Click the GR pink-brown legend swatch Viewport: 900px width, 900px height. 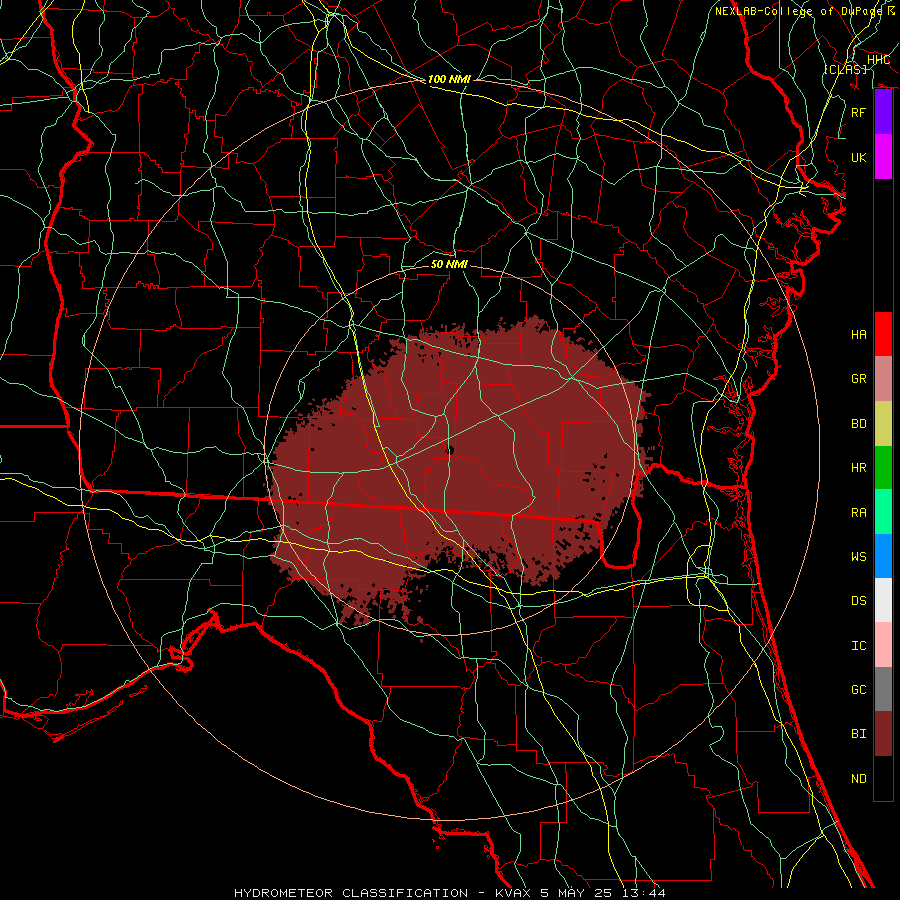[x=883, y=379]
